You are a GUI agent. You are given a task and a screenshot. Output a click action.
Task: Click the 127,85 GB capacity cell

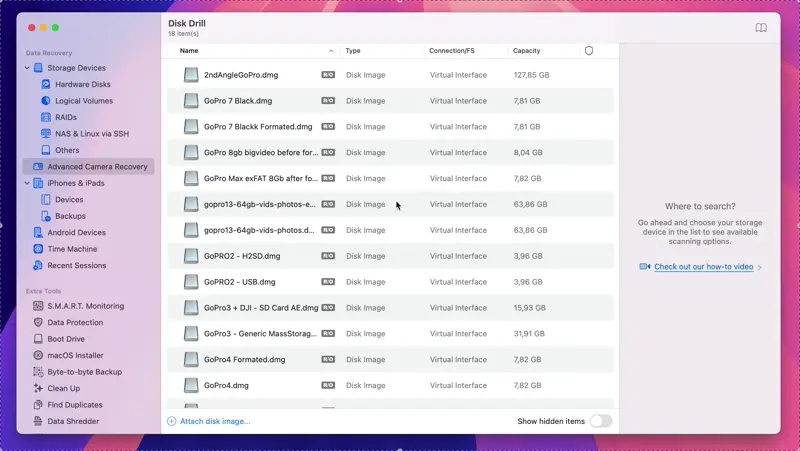[531, 75]
